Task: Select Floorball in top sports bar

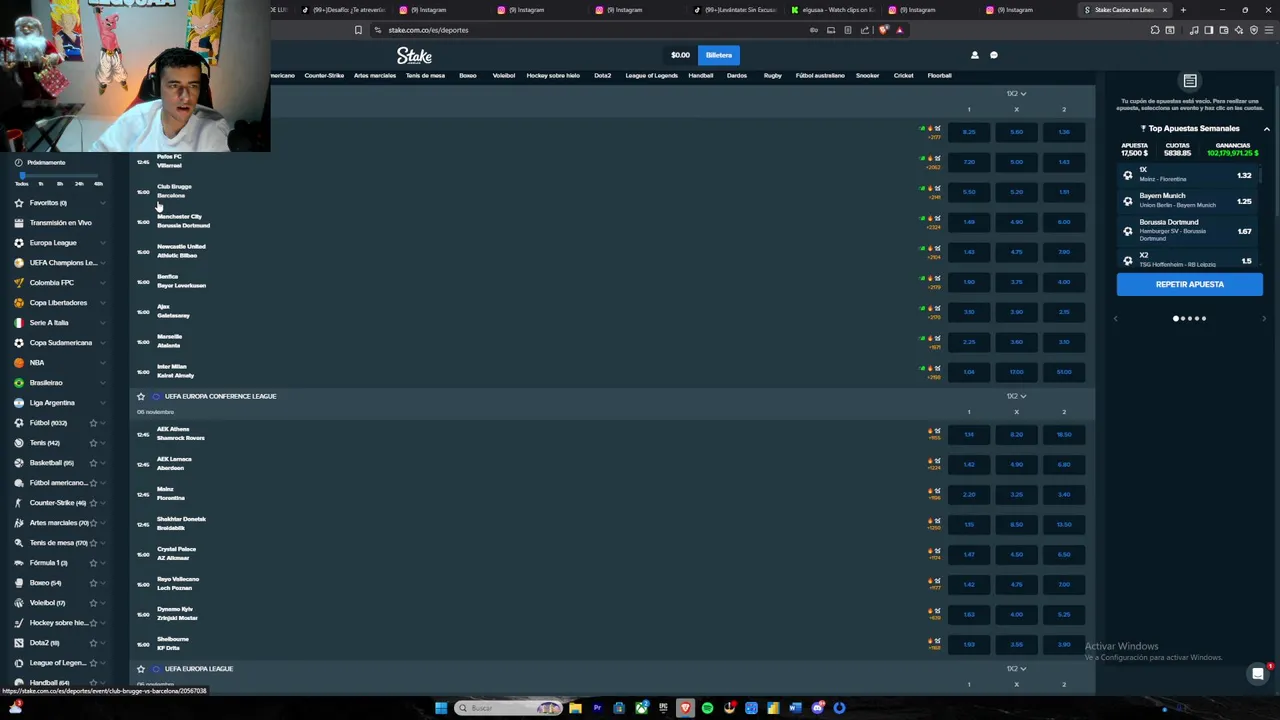Action: tap(939, 75)
